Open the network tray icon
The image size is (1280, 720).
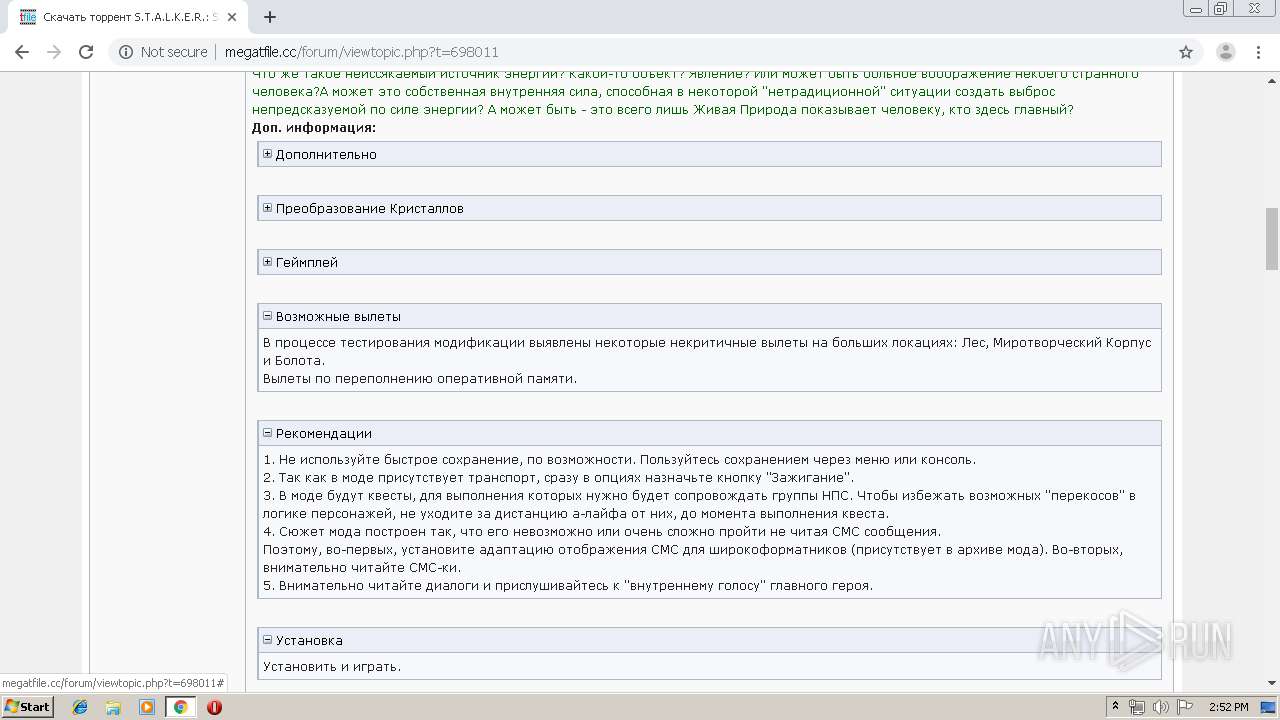click(1138, 707)
